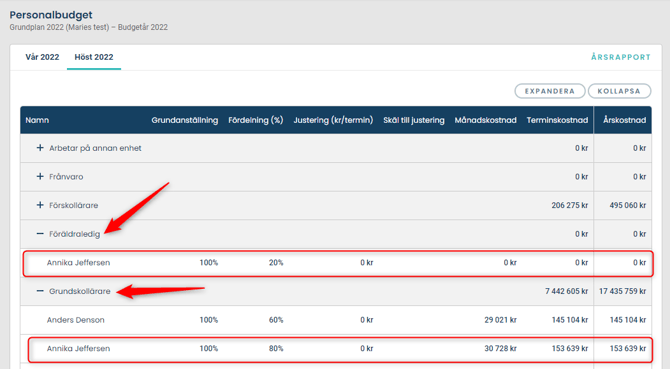This screenshot has width=670, height=369.
Task: Click the Föräldraledig group label
Action: point(74,234)
